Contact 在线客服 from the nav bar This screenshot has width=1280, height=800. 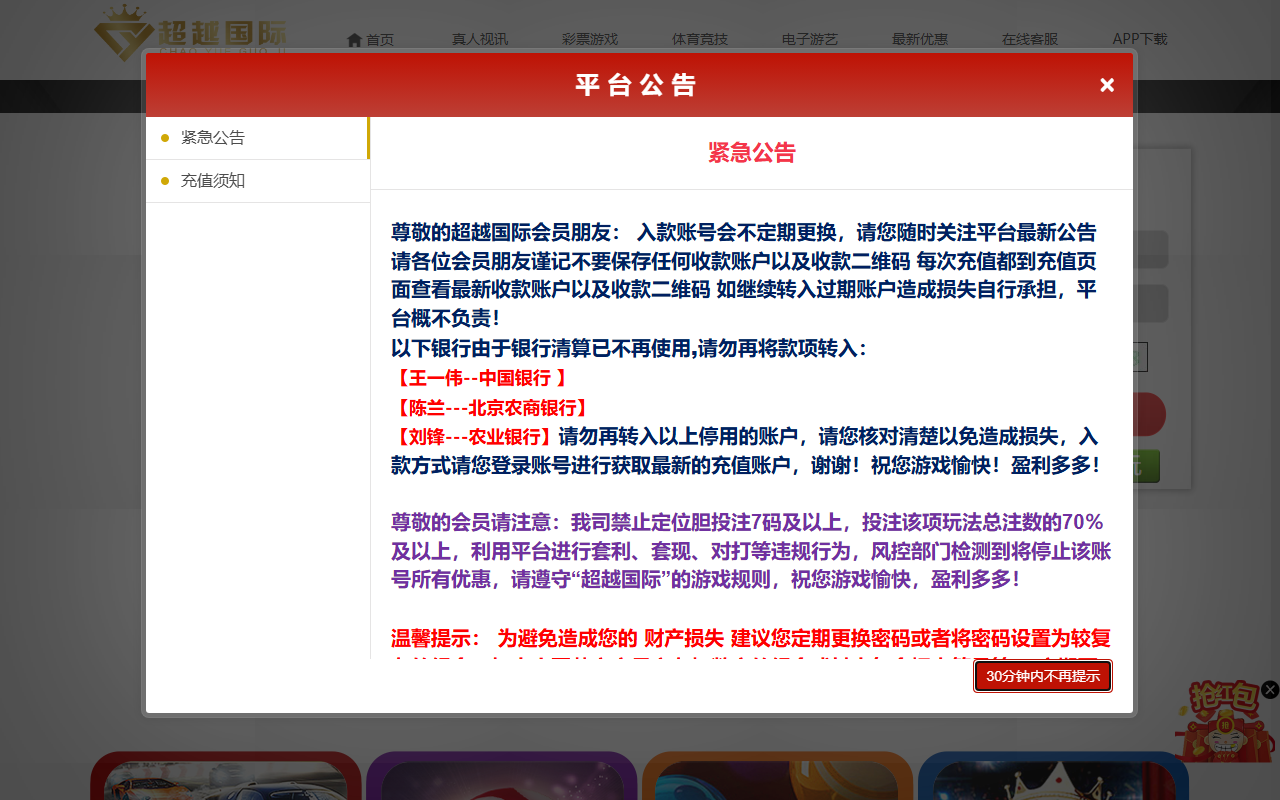[1030, 40]
